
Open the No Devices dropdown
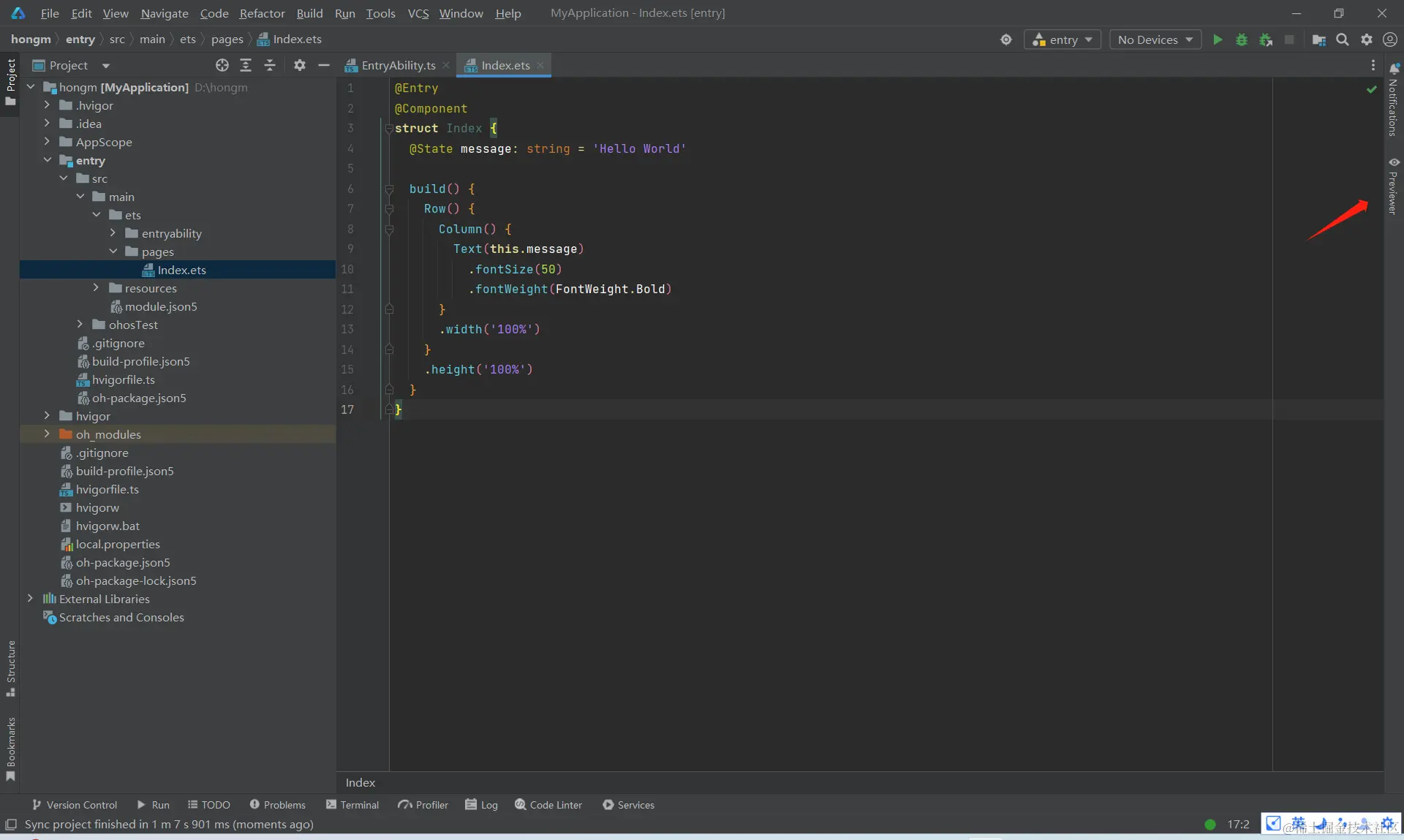tap(1155, 39)
